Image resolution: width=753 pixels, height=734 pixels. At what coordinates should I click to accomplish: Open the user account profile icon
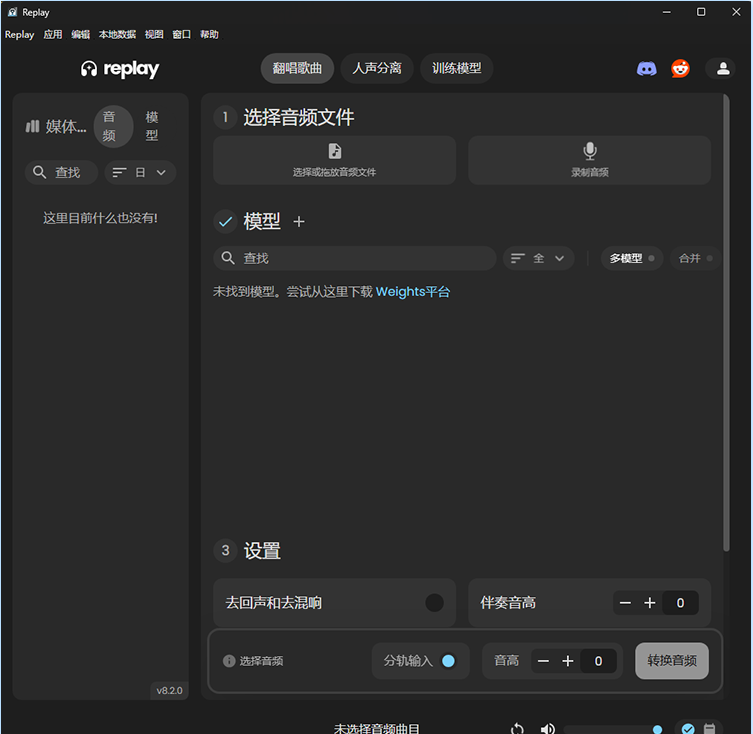click(x=720, y=69)
